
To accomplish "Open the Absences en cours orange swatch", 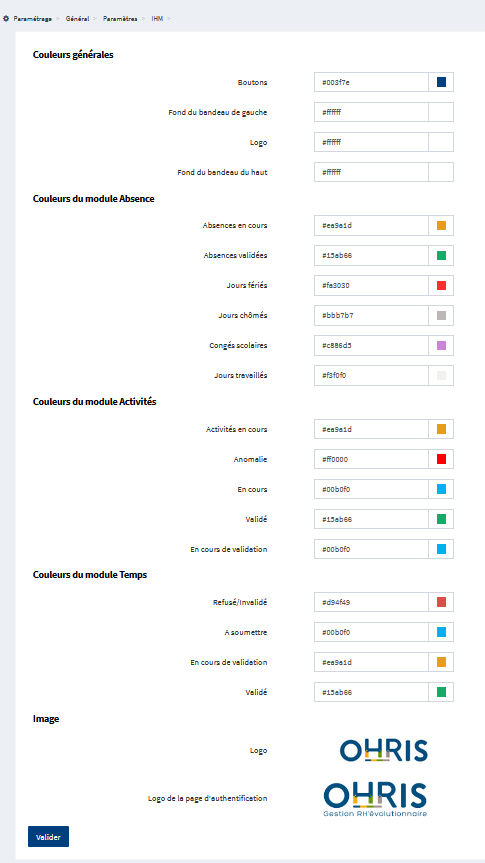I will point(441,225).
